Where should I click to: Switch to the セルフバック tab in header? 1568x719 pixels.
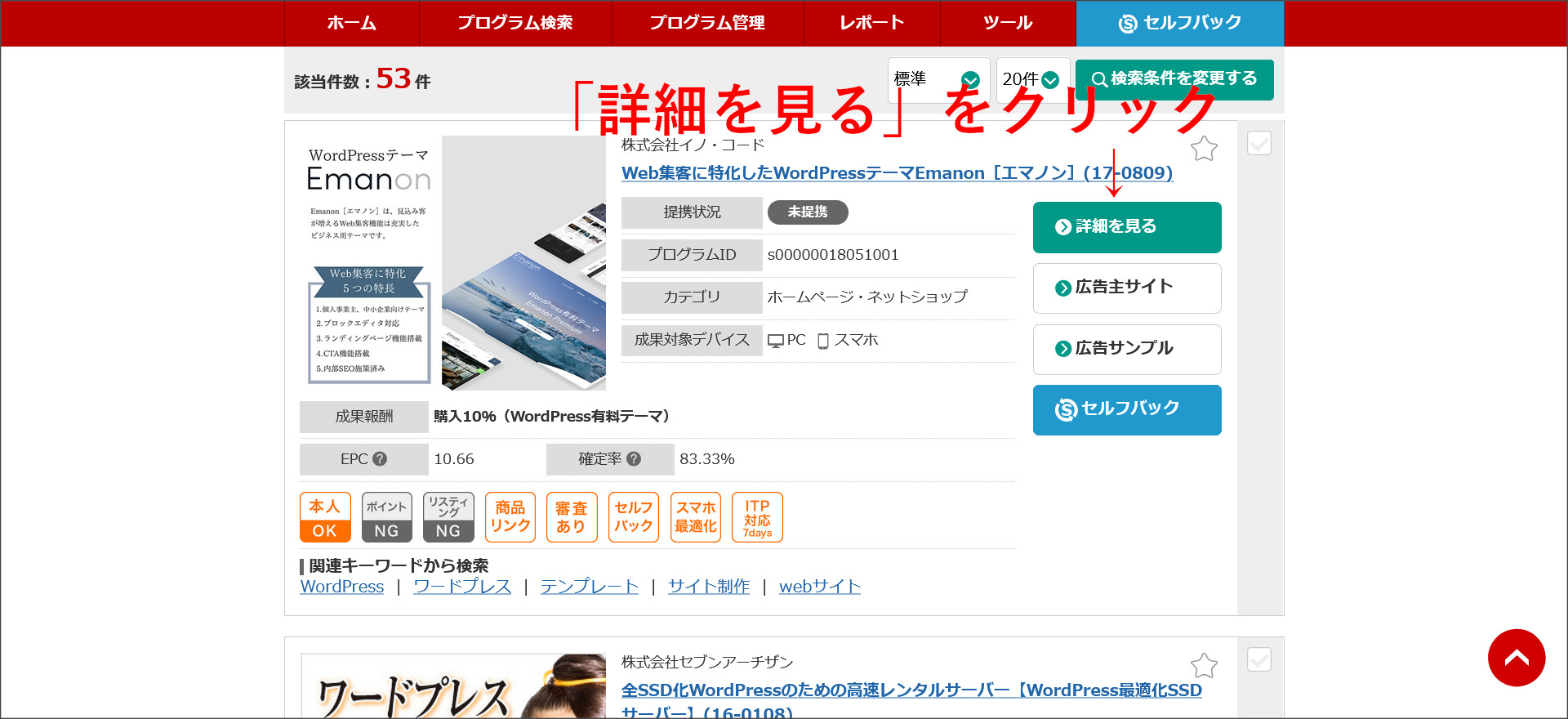(x=1180, y=23)
